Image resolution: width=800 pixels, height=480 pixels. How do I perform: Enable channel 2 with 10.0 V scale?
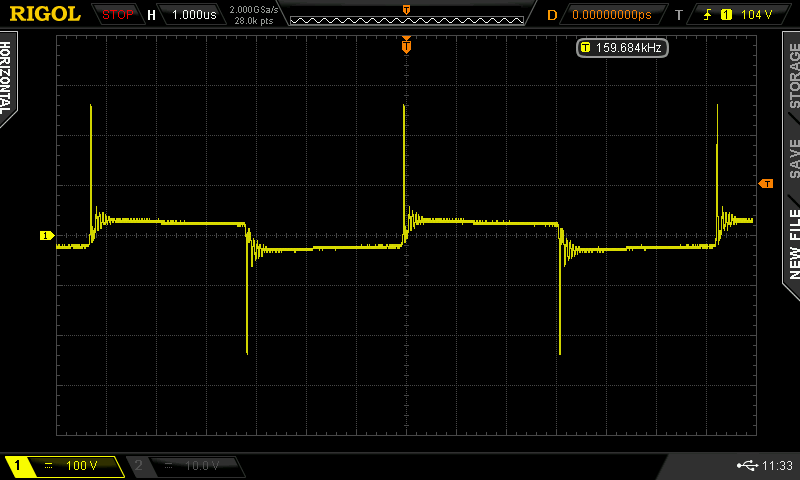[x=185, y=466]
